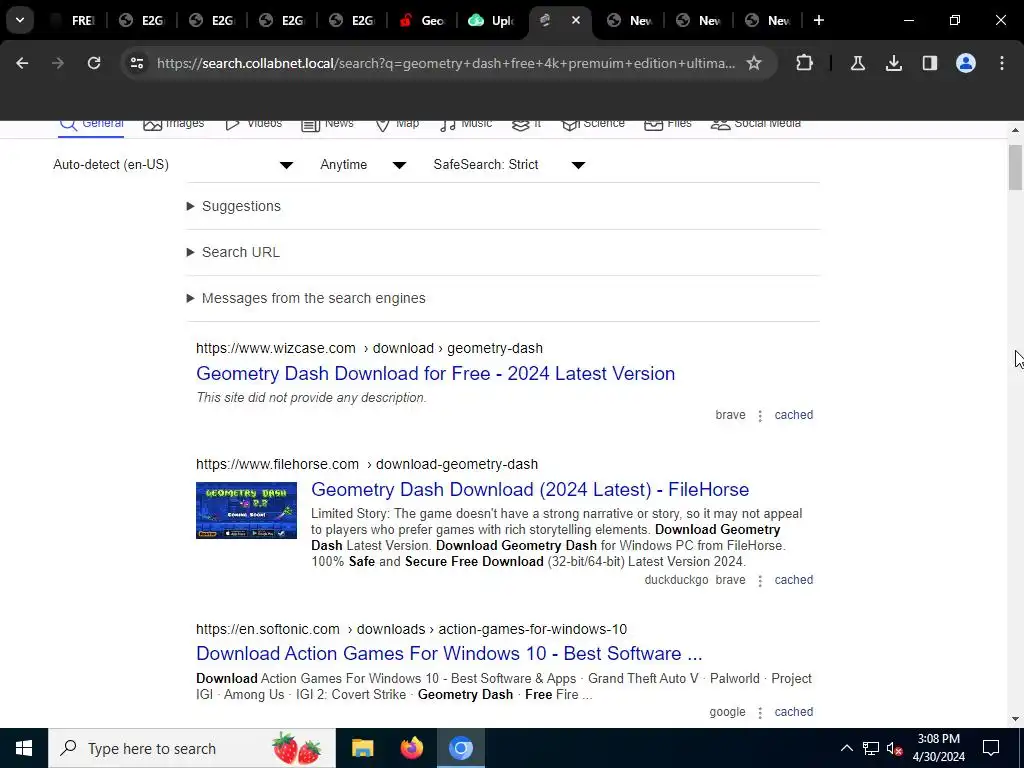Open options dots for Softonic result

760,712
